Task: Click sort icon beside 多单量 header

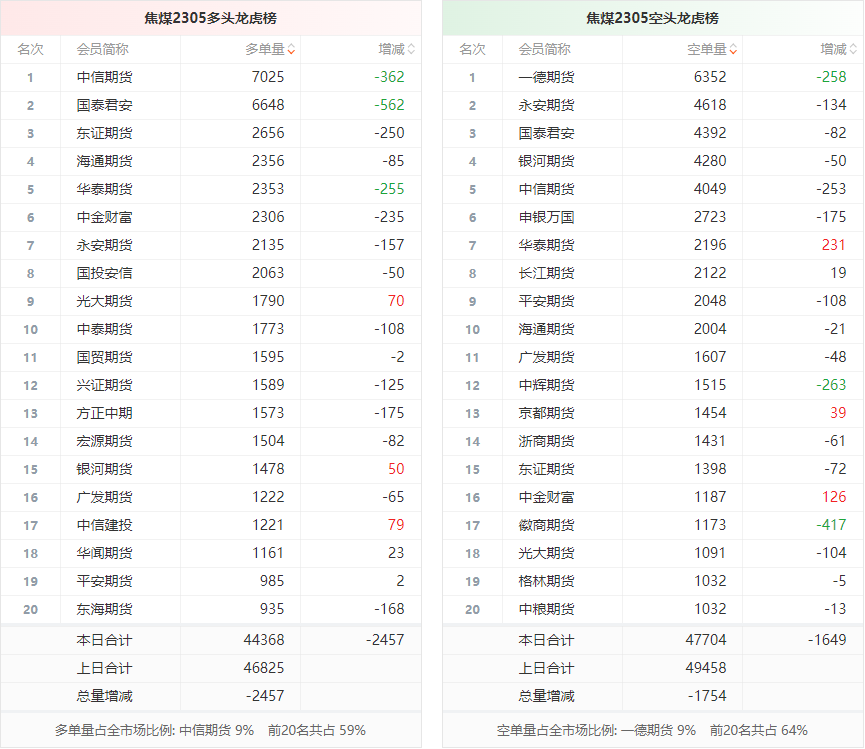Action: pyautogui.click(x=291, y=49)
